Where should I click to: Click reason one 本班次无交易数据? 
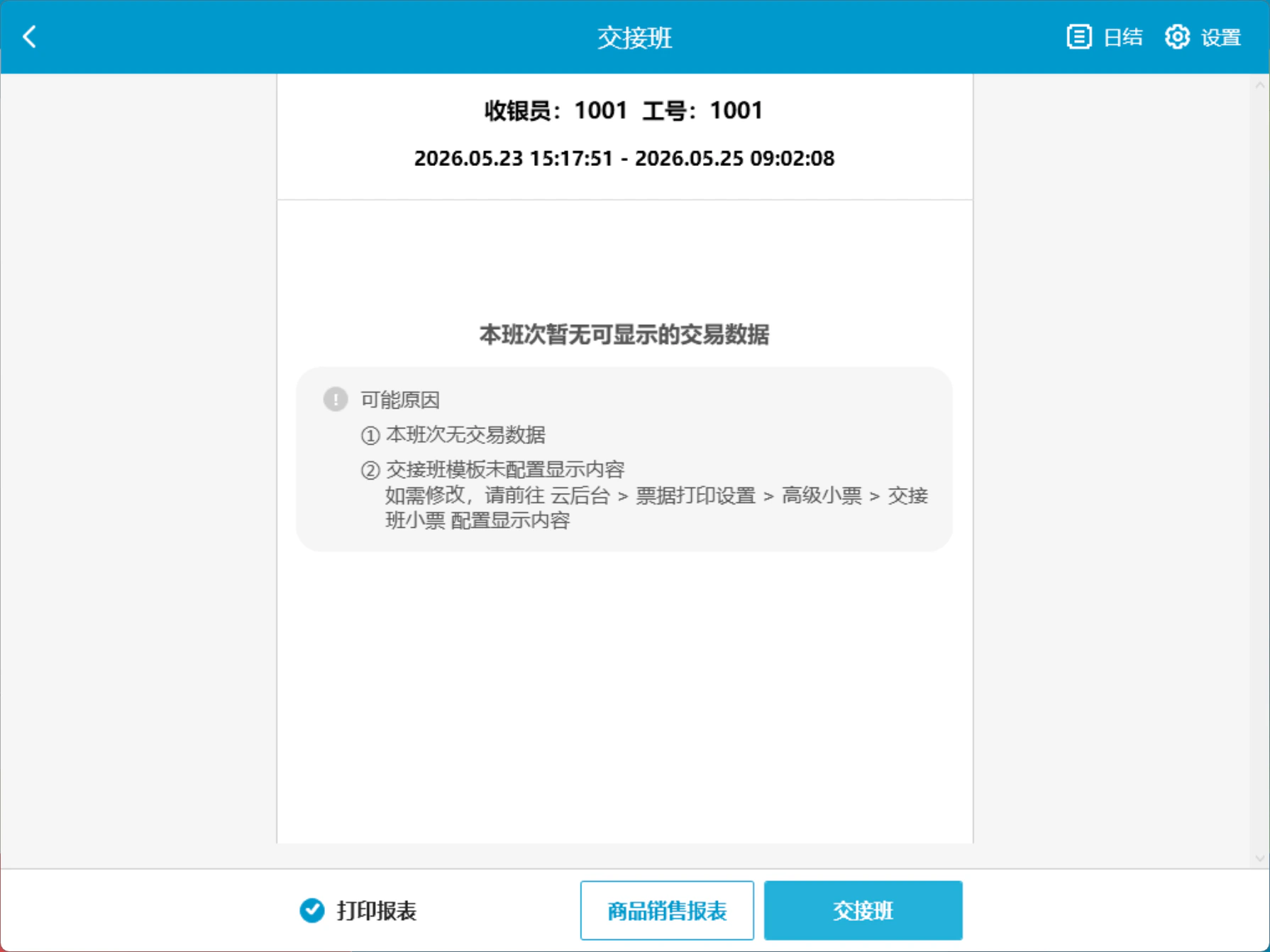453,435
